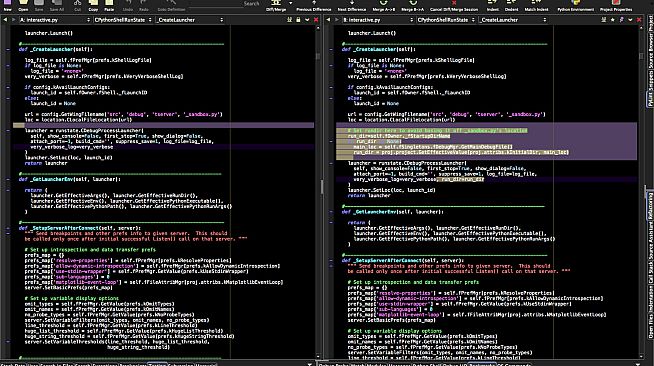
Task: Click the Paste toolbar icon
Action: coord(109,5)
